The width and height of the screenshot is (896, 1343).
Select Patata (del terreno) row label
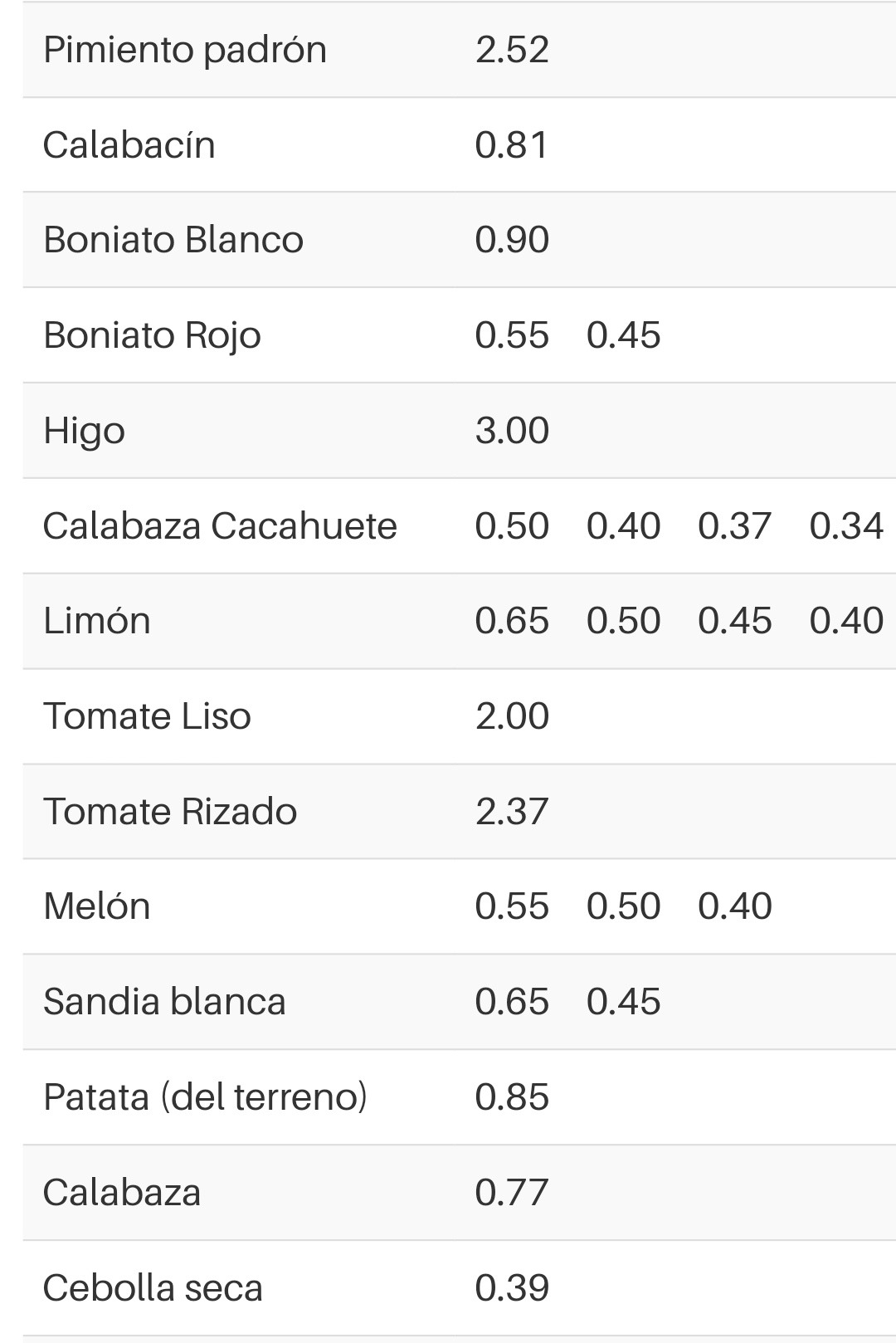click(x=205, y=1097)
